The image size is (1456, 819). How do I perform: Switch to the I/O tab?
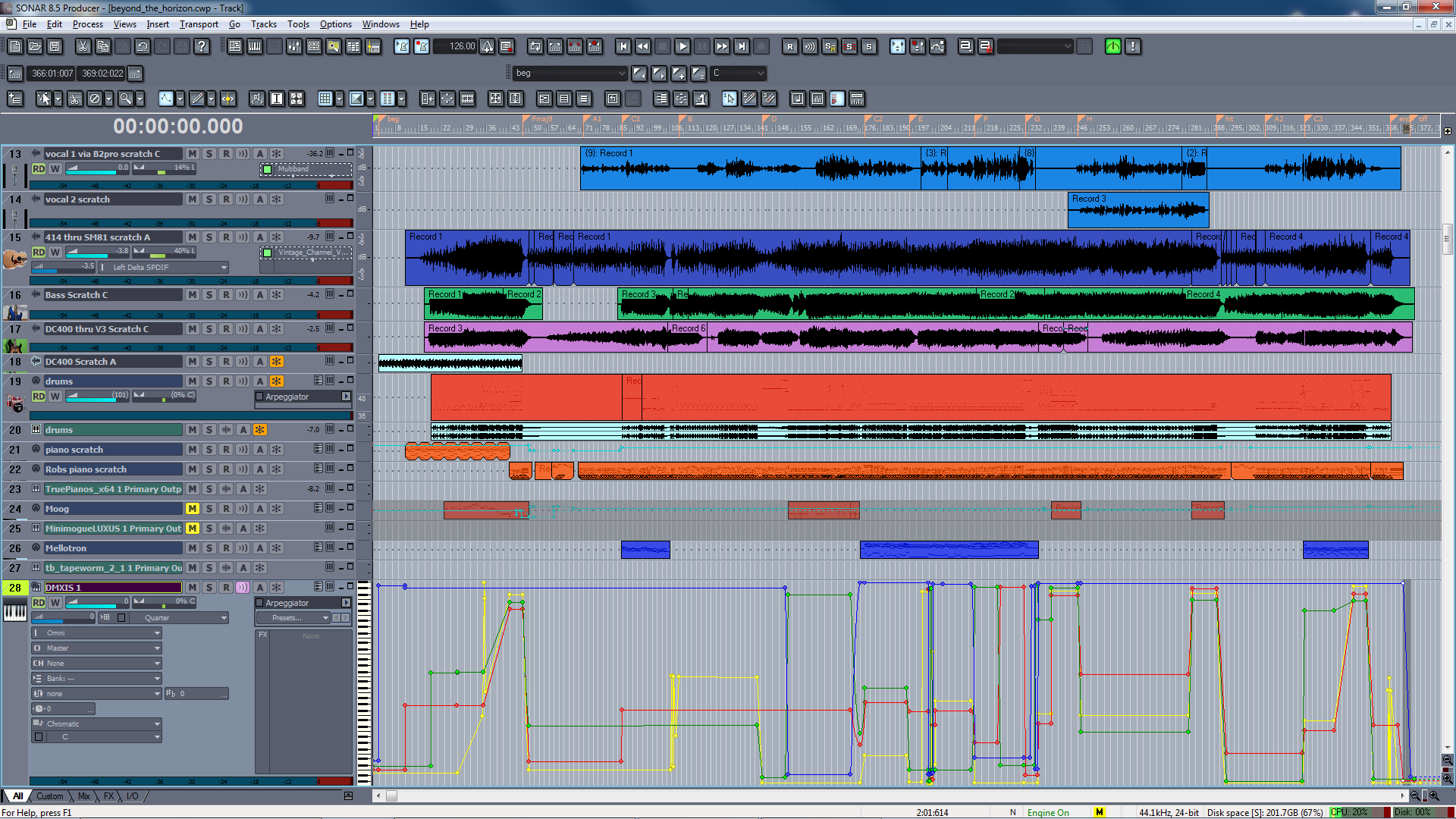click(133, 796)
